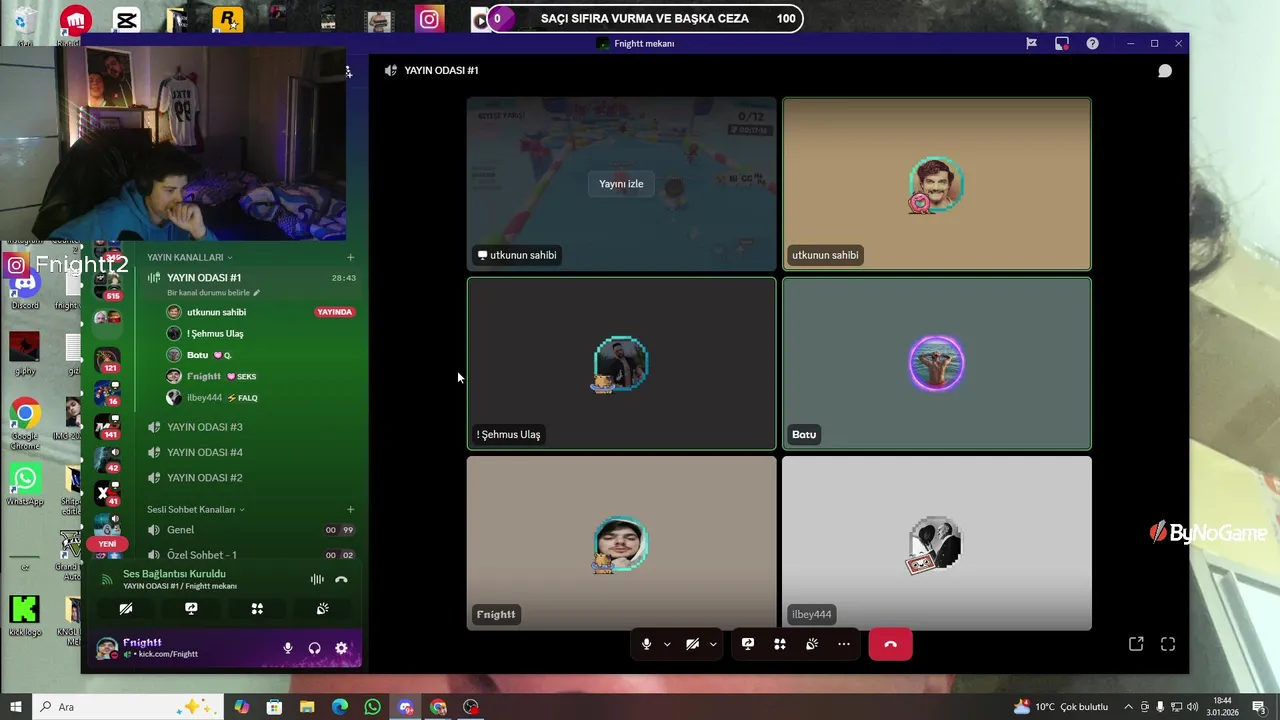This screenshot has height=720, width=1280.
Task: Click the YAYINDA live badge
Action: pyautogui.click(x=335, y=312)
